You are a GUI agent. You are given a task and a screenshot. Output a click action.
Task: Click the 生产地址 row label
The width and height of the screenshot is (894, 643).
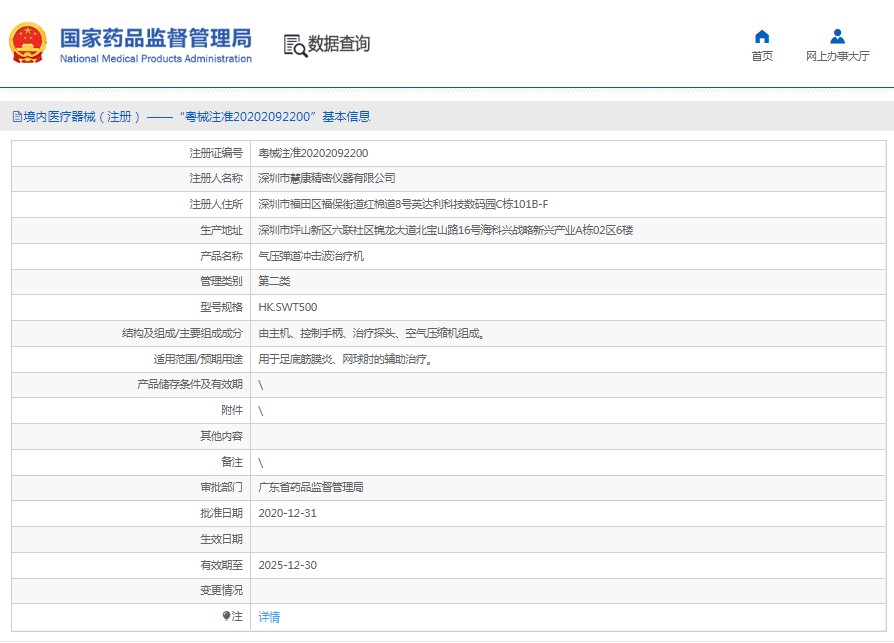coord(221,230)
